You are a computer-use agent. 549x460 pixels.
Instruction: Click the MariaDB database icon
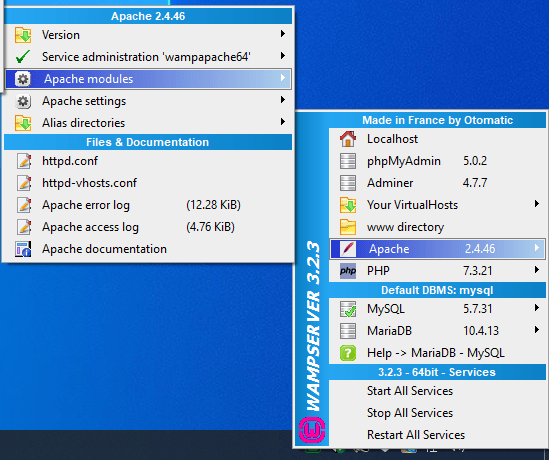pyautogui.click(x=348, y=331)
